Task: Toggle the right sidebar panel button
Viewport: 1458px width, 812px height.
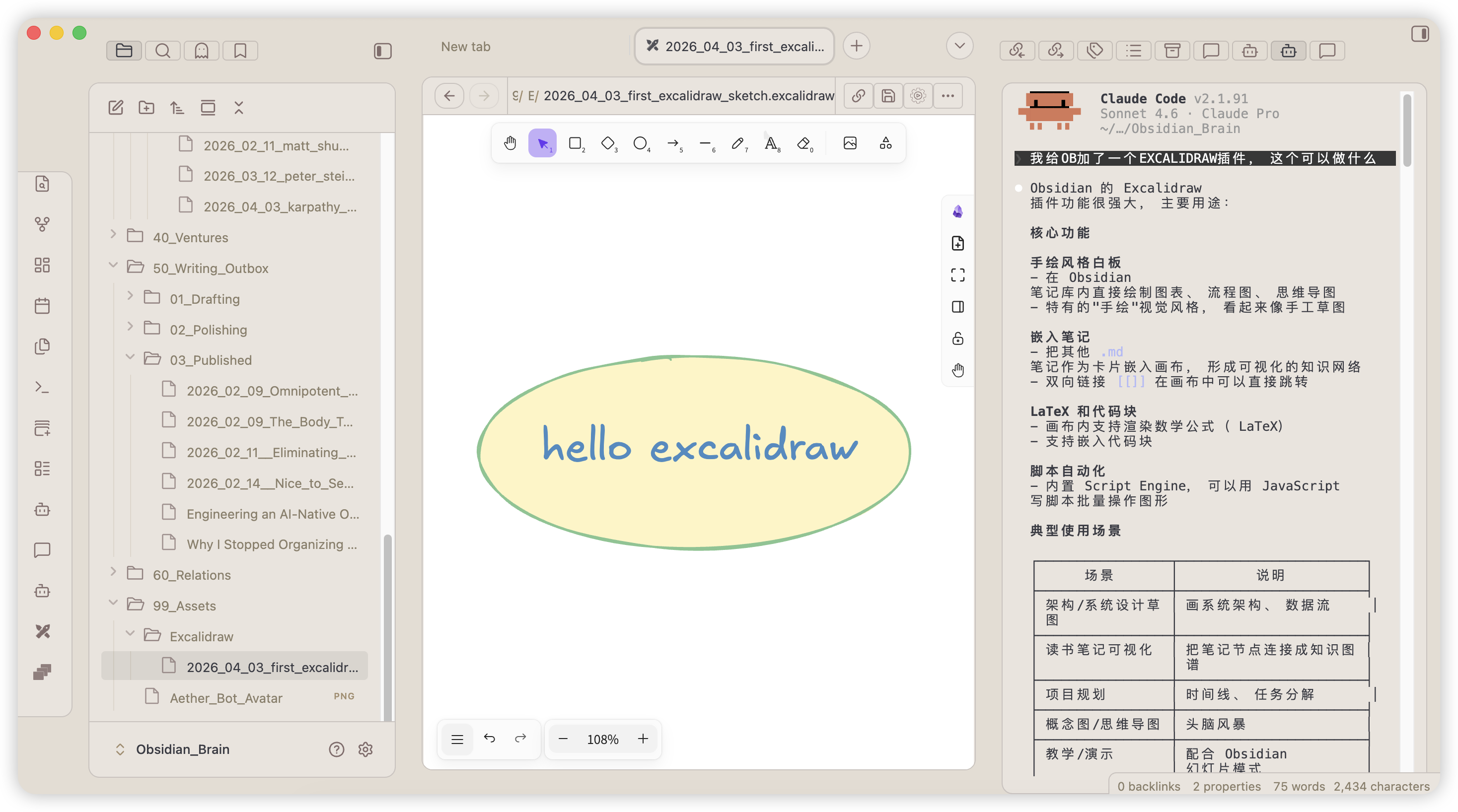Action: [1419, 34]
